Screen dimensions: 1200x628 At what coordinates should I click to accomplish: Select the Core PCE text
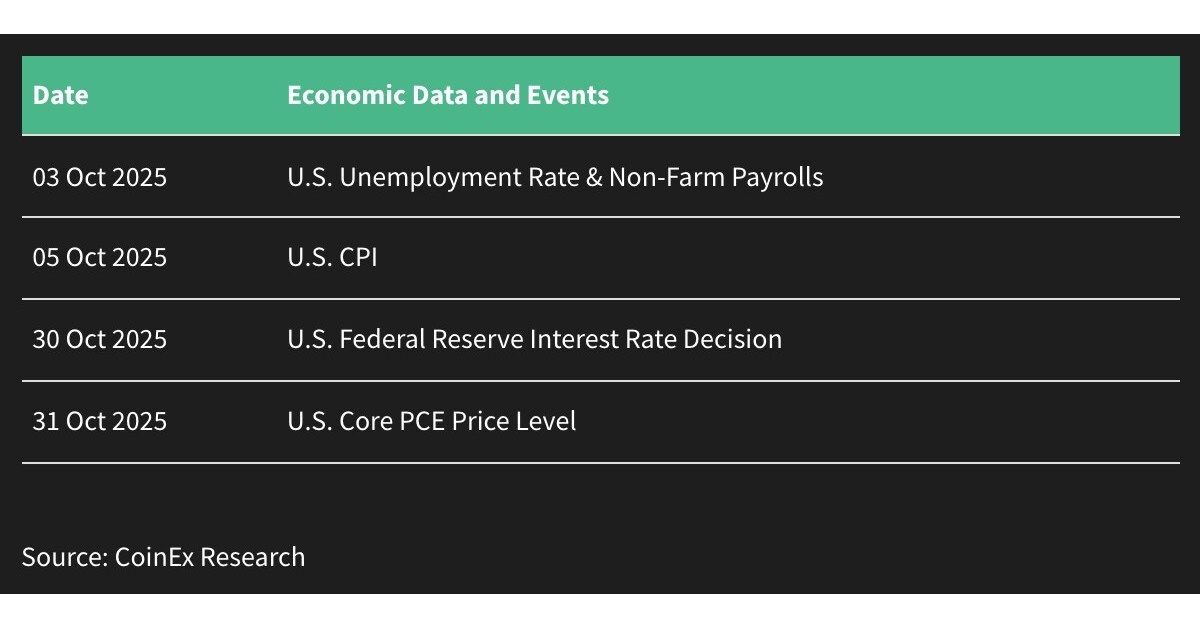pos(392,421)
